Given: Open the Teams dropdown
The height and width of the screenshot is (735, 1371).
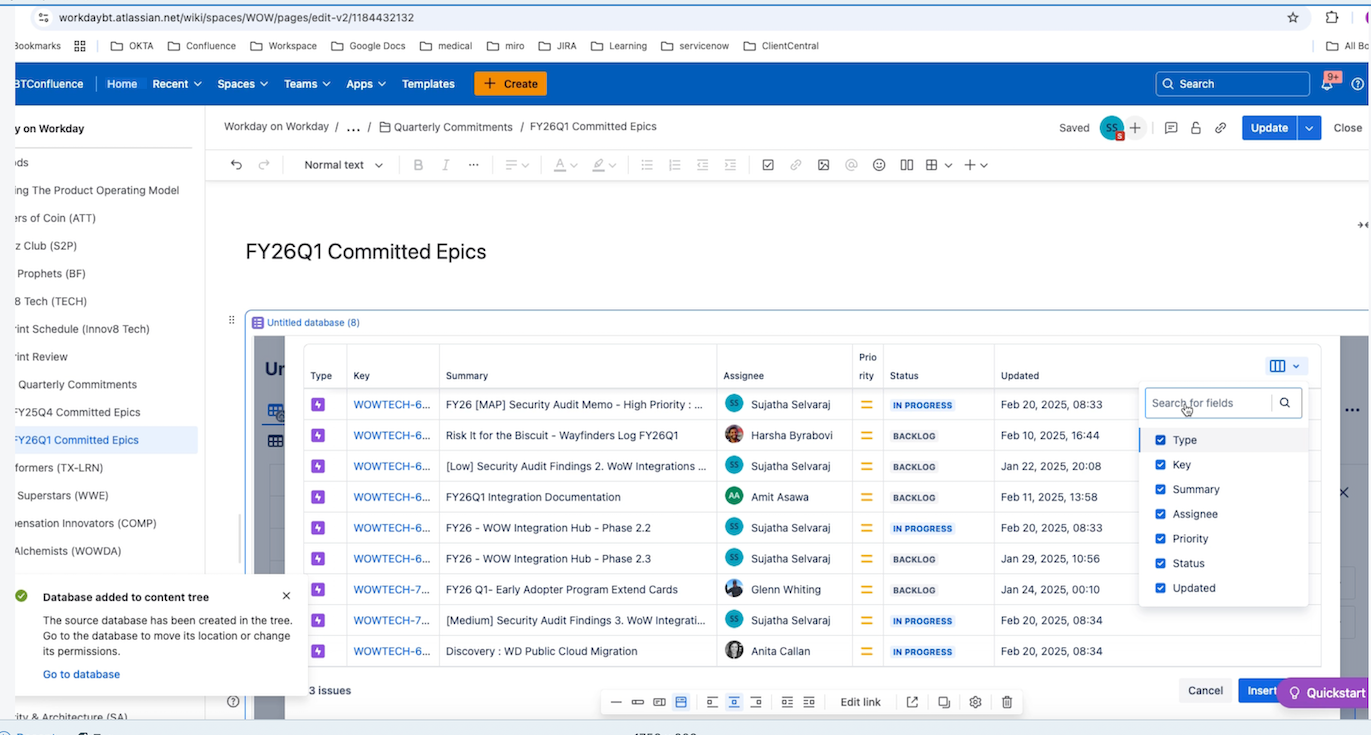Looking at the screenshot, I should pos(307,84).
